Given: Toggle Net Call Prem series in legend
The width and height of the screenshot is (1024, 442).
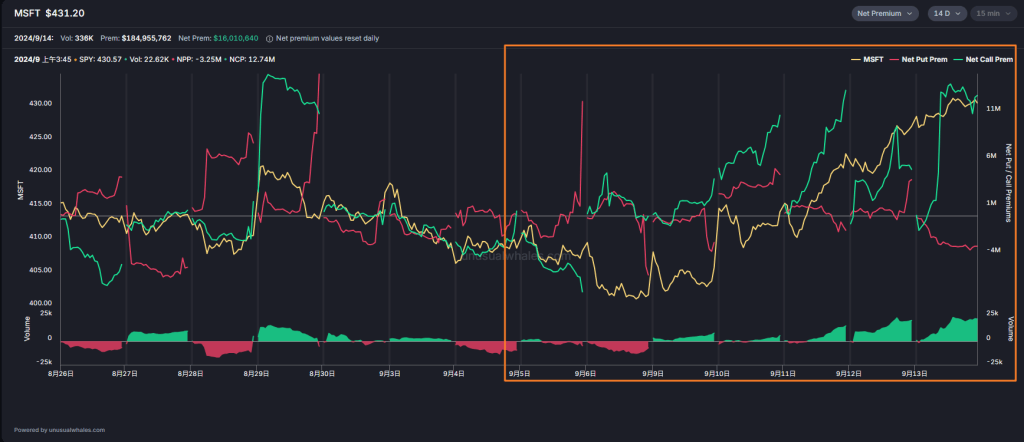Looking at the screenshot, I should [987, 60].
